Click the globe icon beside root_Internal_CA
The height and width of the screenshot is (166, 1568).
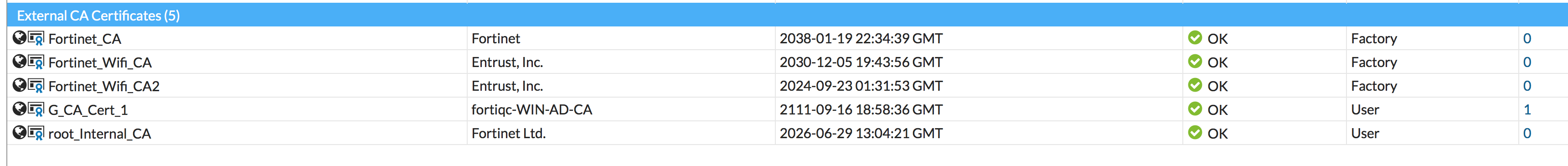(20, 133)
